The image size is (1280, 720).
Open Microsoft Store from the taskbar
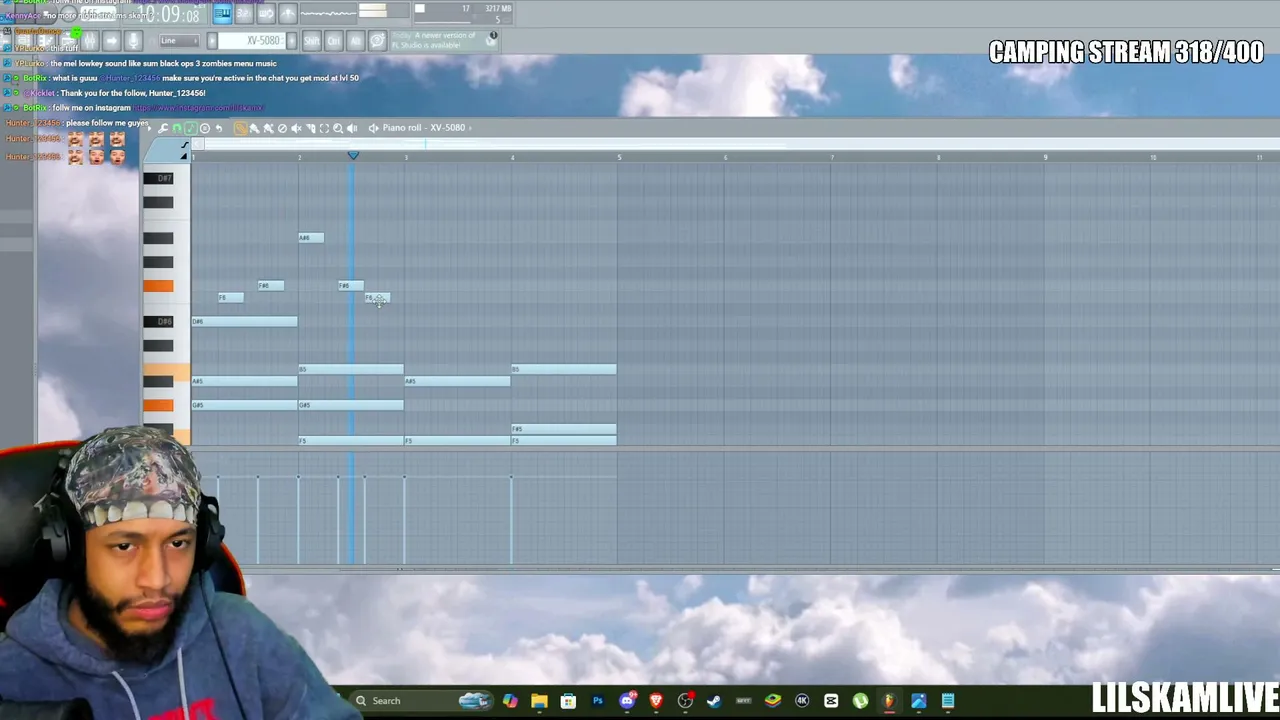(568, 701)
